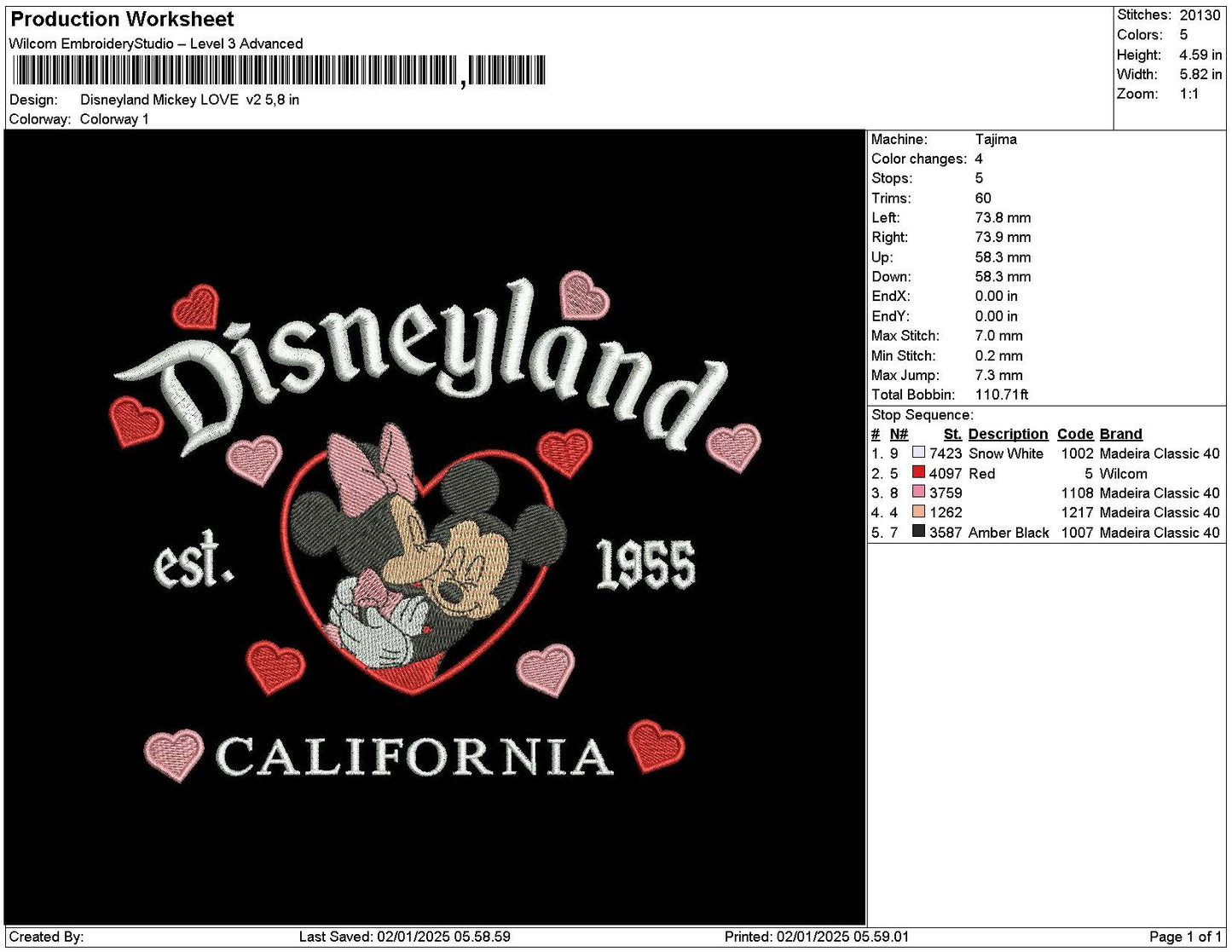Click the Height value 4.59 in
The height and width of the screenshot is (952, 1232).
(x=1200, y=55)
